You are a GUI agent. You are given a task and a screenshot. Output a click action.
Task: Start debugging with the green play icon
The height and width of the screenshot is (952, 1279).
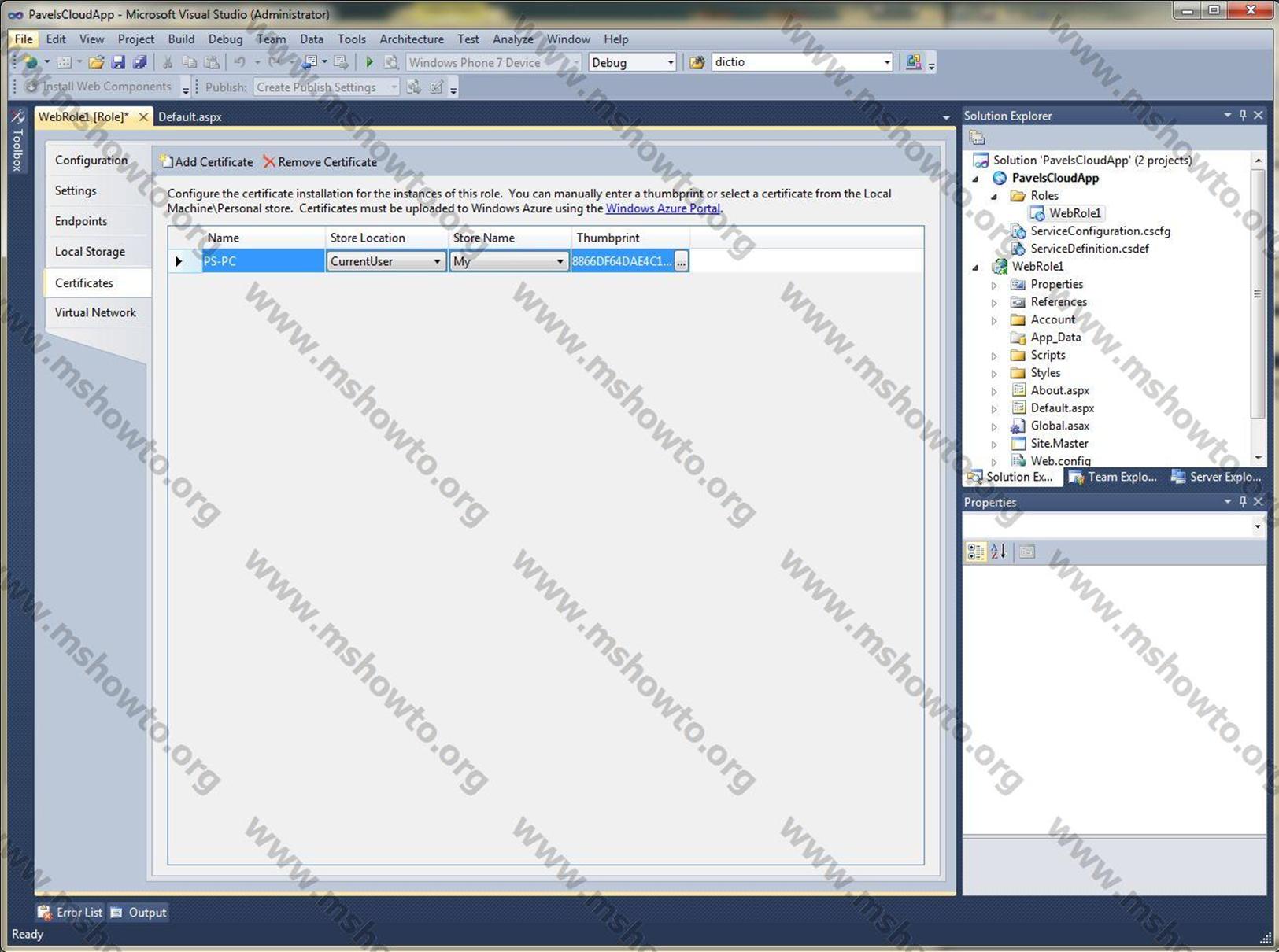click(x=369, y=62)
